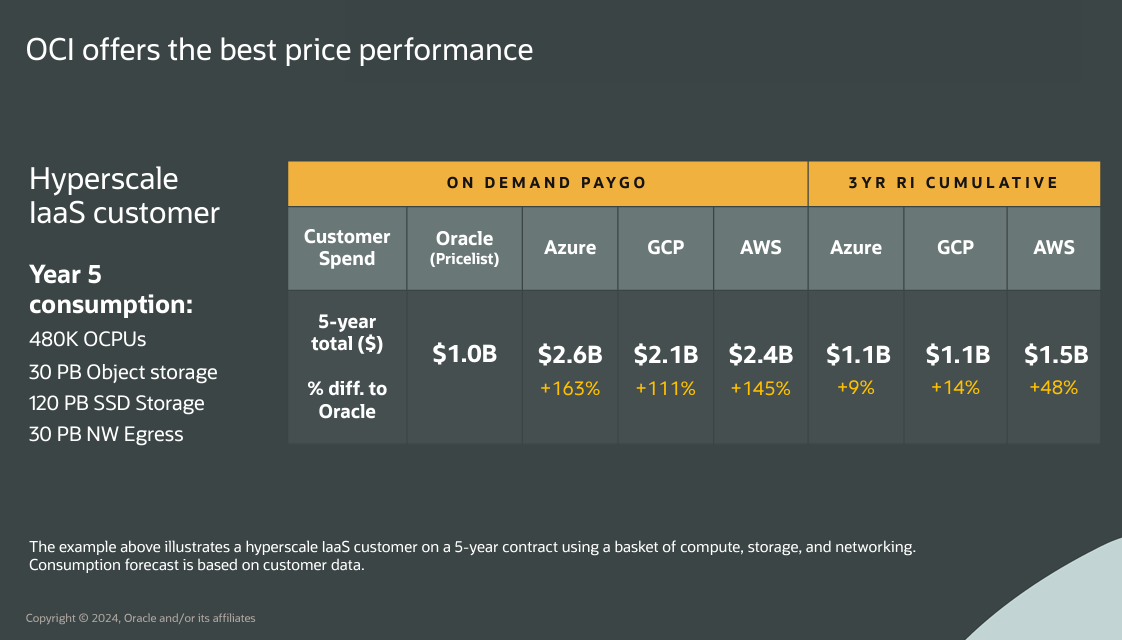1122x640 pixels.
Task: Click the +163% difference value
Action: [x=570, y=389]
